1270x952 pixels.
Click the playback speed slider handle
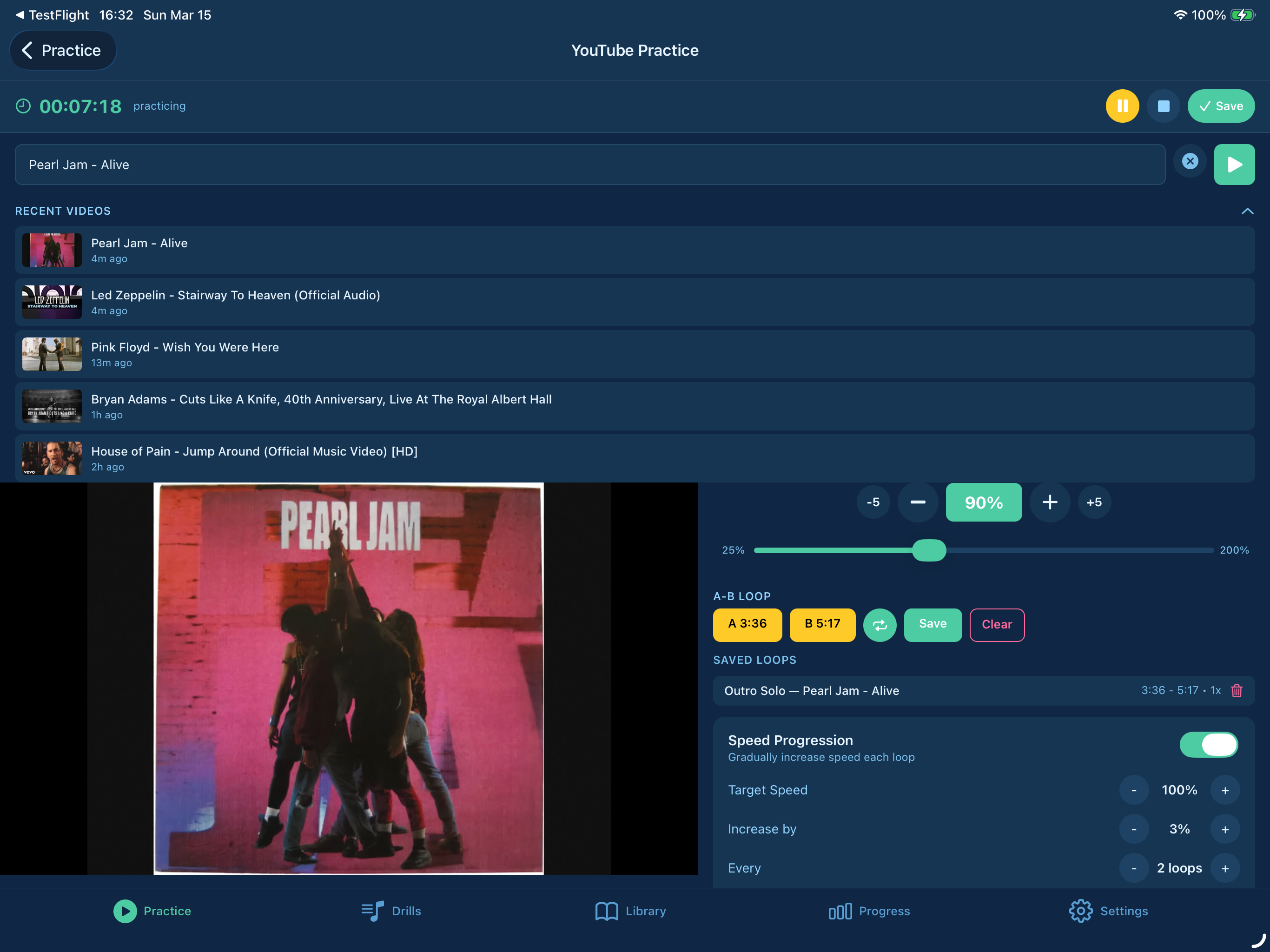pyautogui.click(x=928, y=550)
